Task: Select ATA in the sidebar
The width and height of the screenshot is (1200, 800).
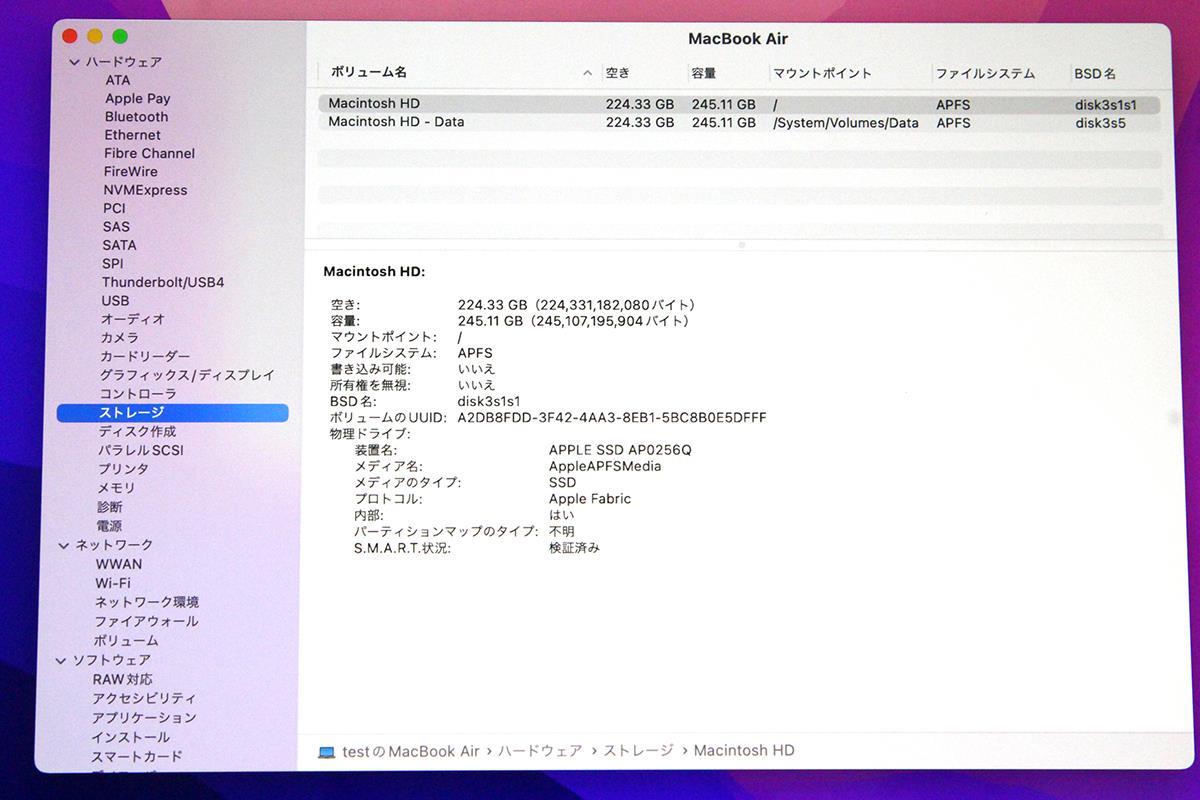Action: pos(117,80)
